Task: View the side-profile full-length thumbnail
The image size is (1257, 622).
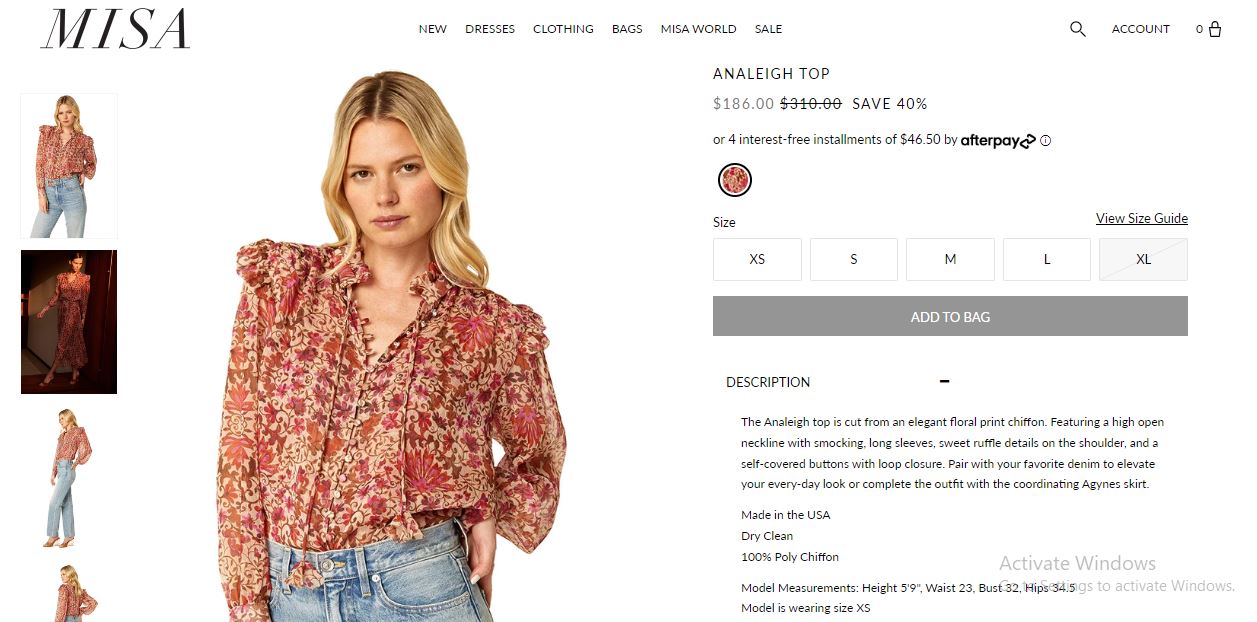Action: (69, 477)
